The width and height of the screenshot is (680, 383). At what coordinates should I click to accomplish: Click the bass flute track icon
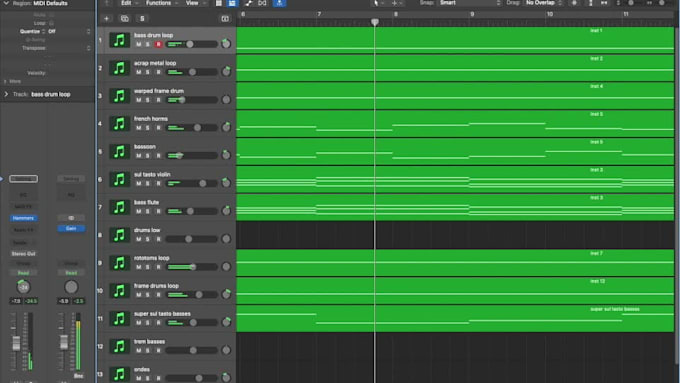coord(119,207)
